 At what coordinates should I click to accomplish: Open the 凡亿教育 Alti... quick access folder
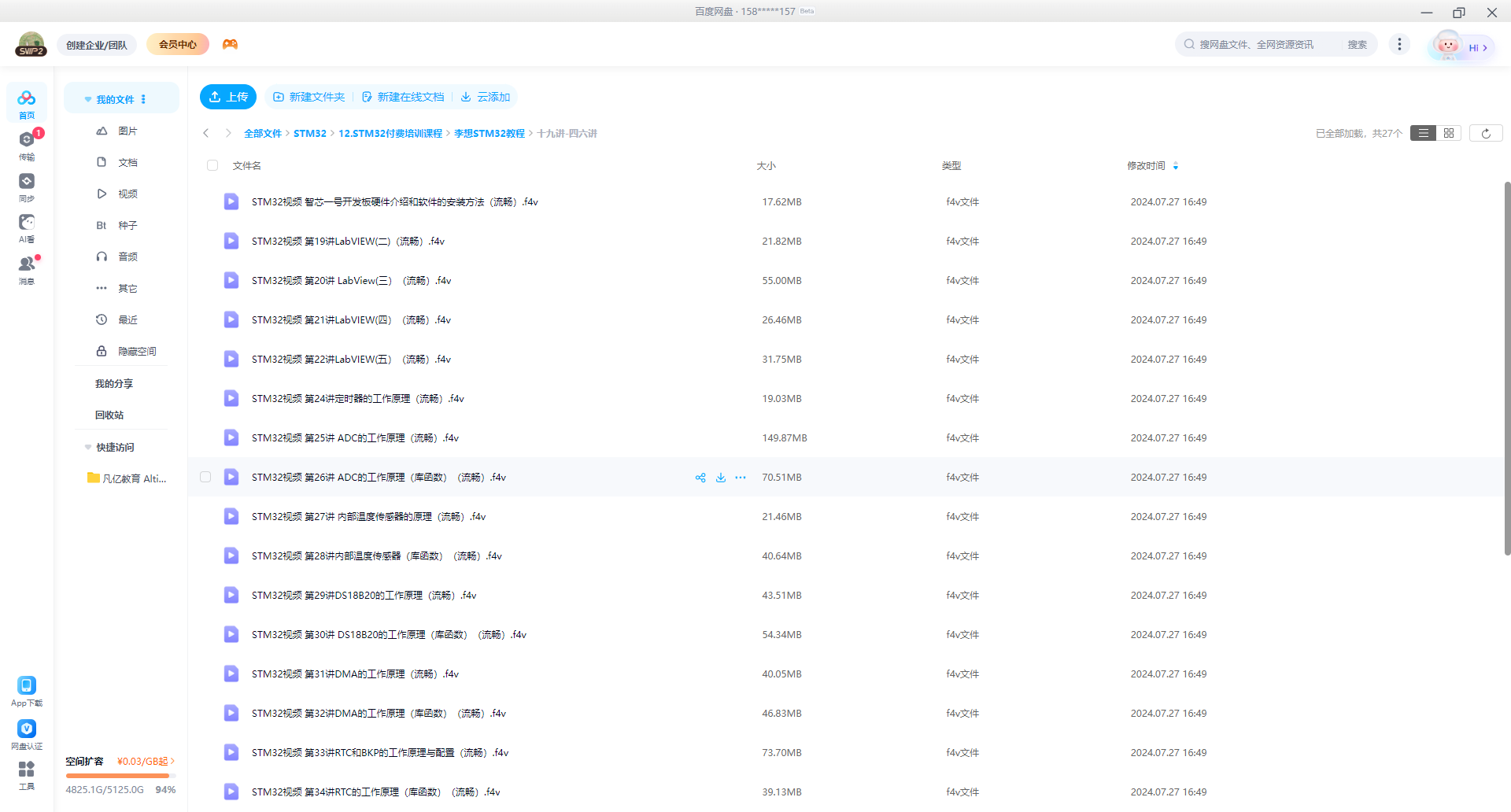pos(127,478)
